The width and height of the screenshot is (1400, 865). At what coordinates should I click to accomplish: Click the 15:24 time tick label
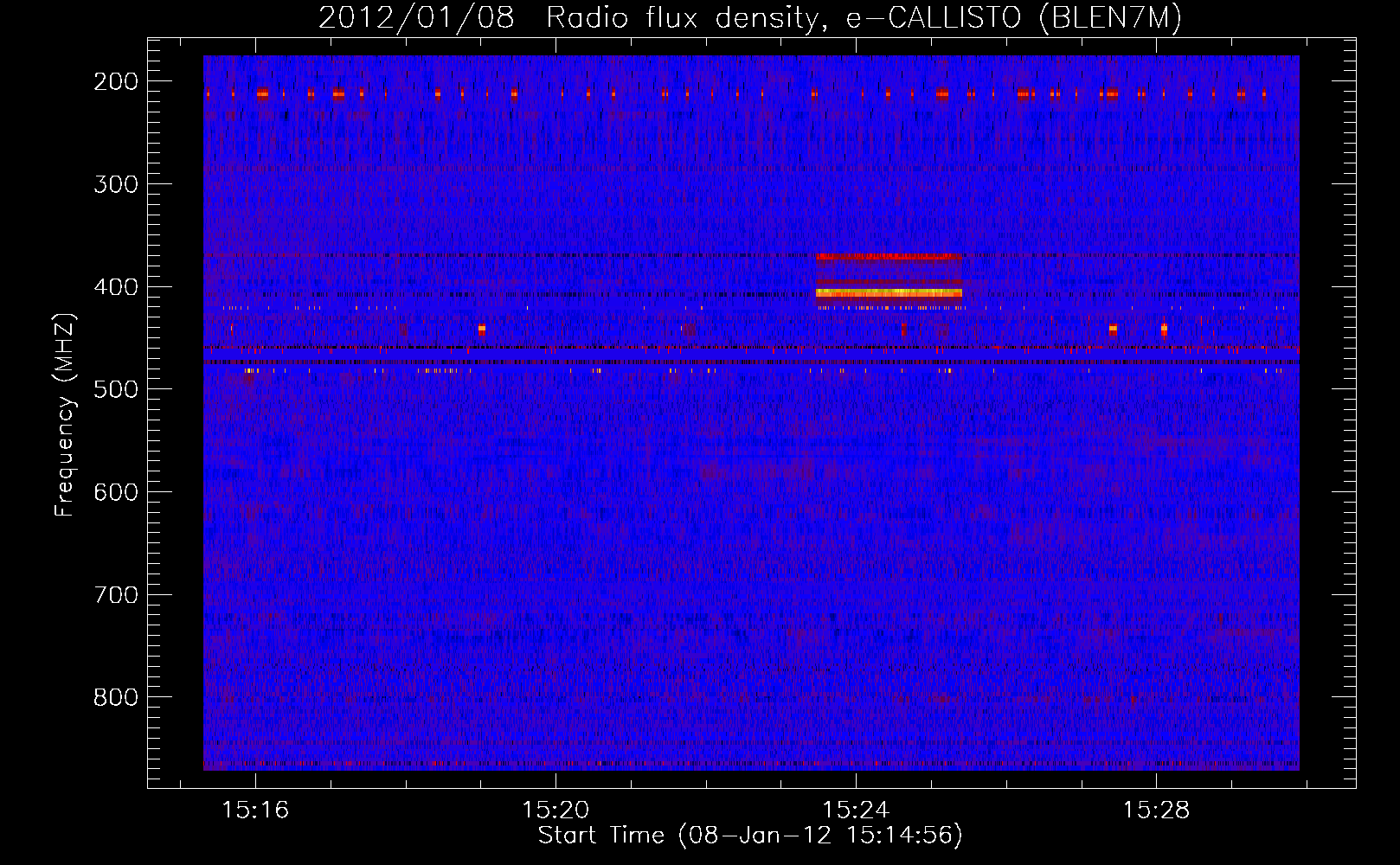point(856,811)
